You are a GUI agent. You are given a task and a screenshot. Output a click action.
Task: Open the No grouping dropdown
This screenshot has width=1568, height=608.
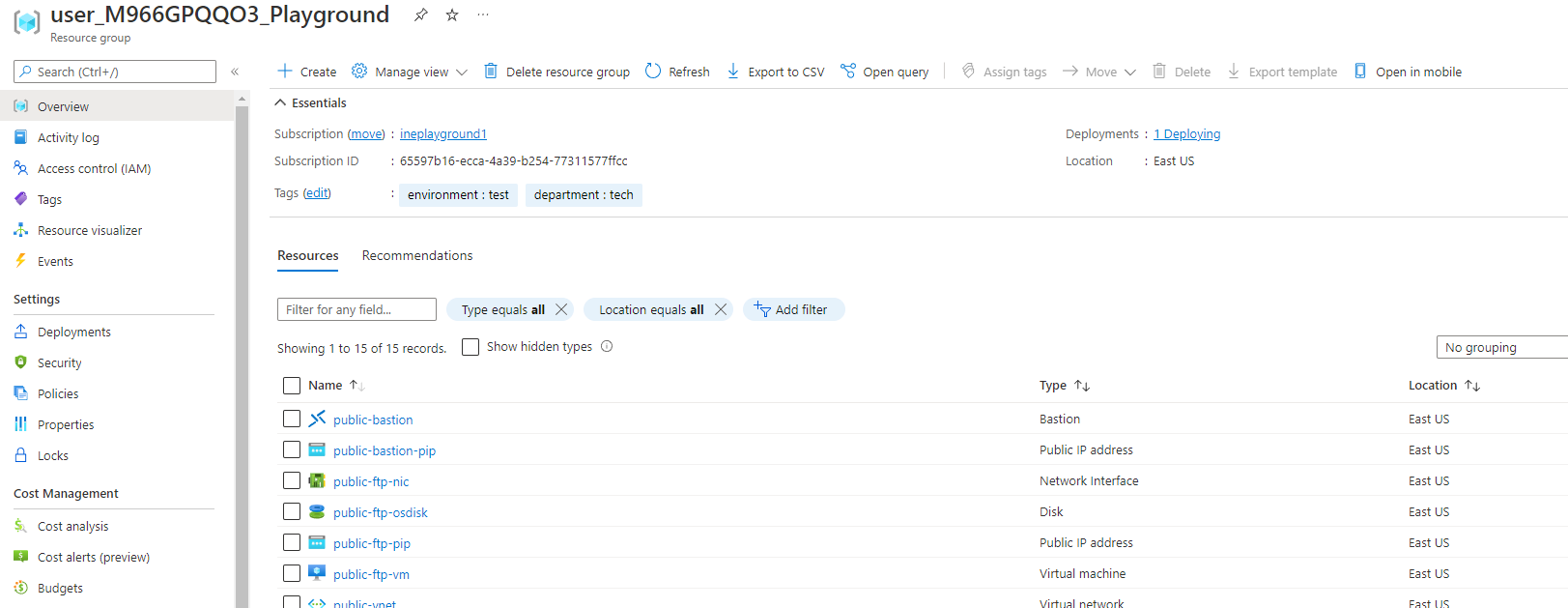coord(1500,348)
